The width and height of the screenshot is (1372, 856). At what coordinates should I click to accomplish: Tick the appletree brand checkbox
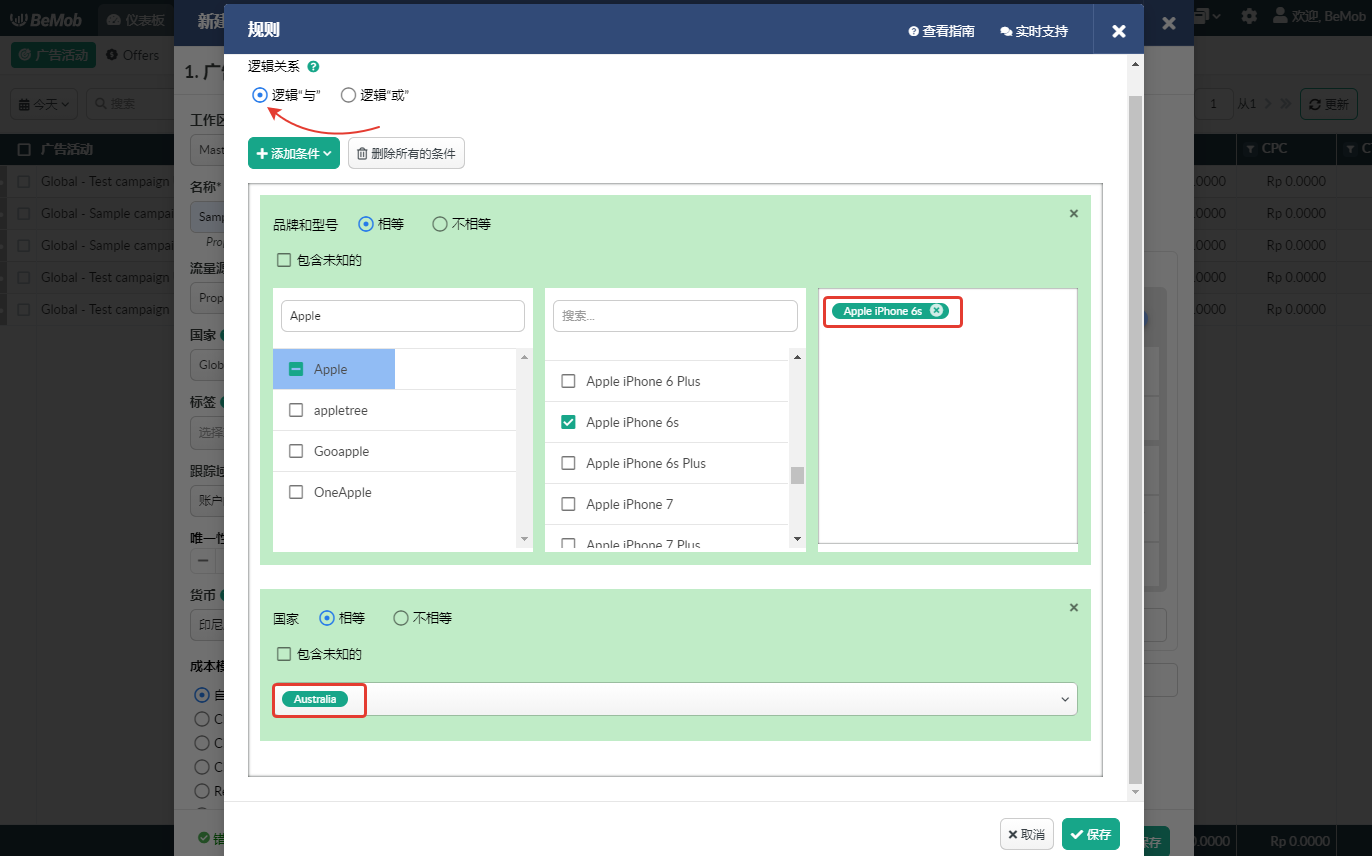(296, 410)
